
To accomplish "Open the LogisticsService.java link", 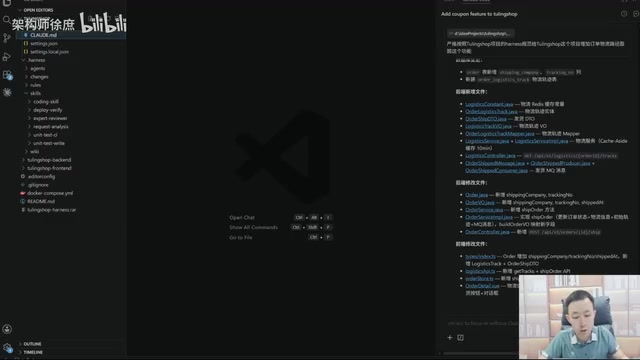I will click(487, 141).
